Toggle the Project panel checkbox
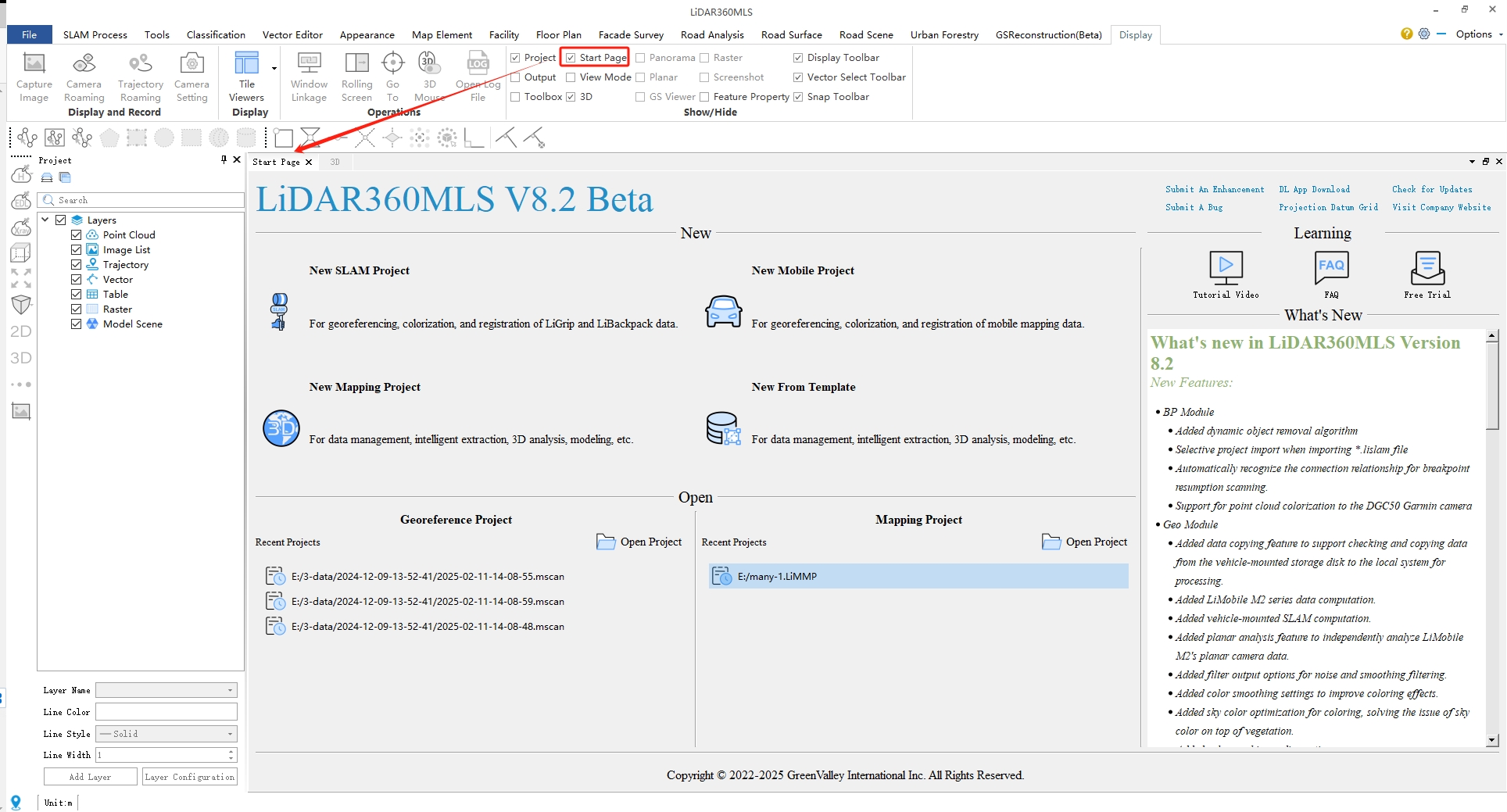Image resolution: width=1507 pixels, height=812 pixels. click(x=515, y=58)
